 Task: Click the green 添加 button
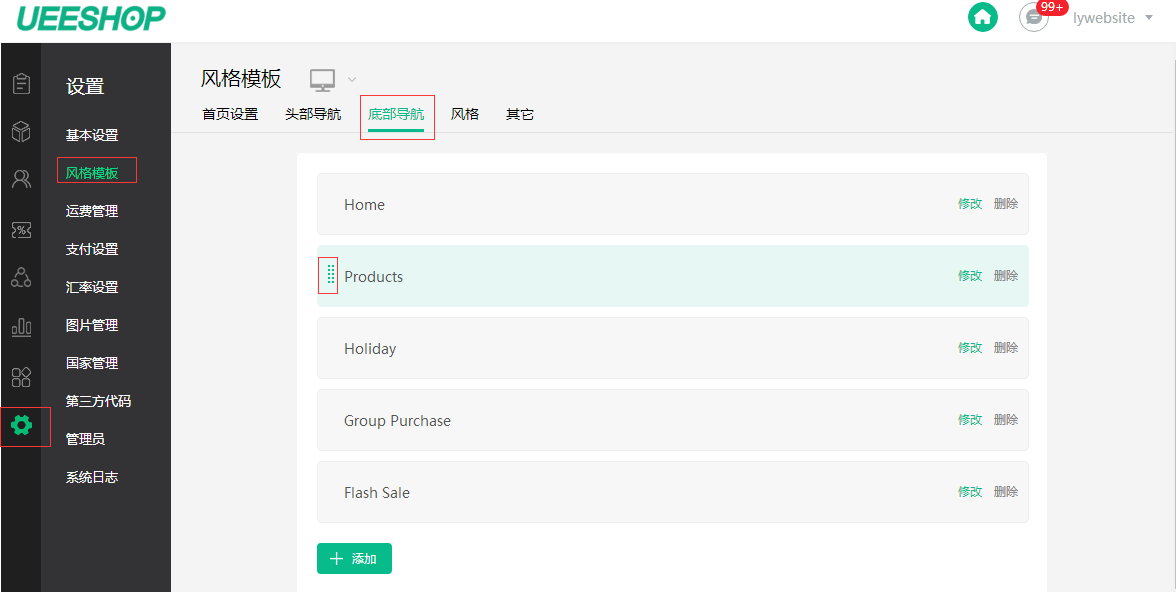(354, 558)
